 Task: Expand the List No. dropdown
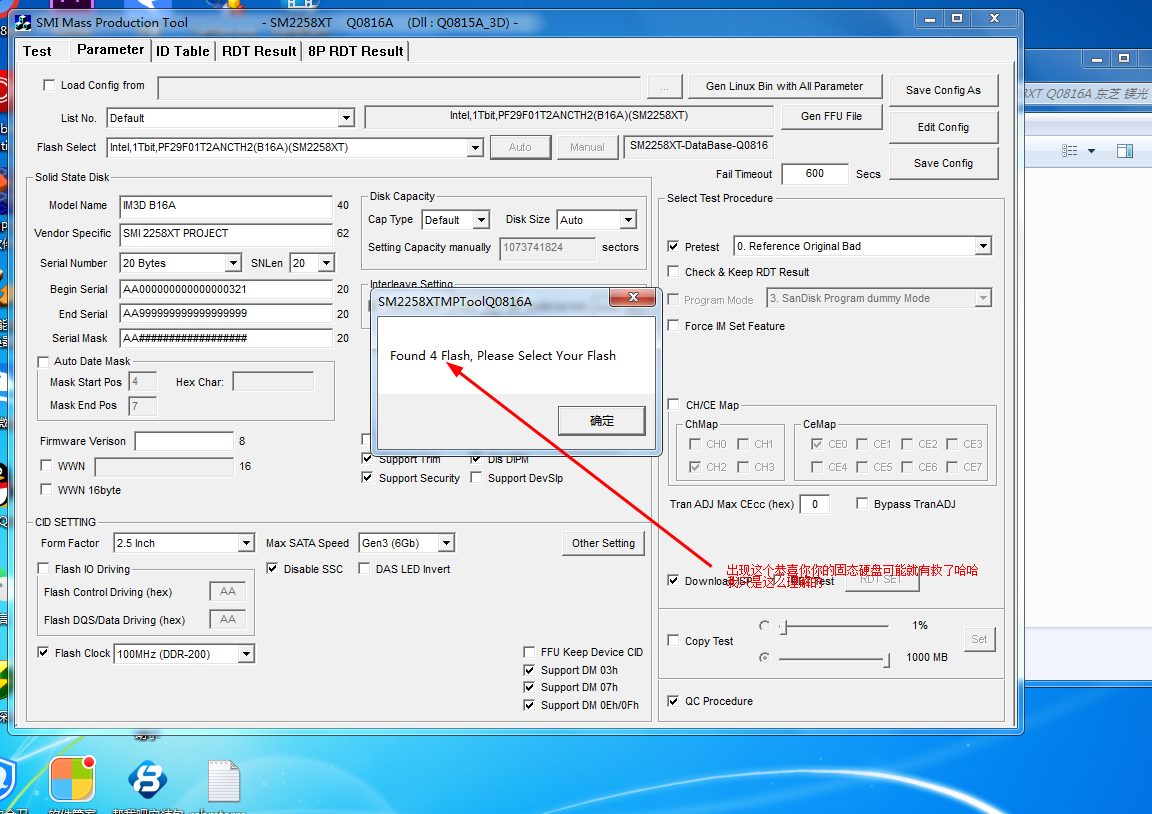pyautogui.click(x=346, y=118)
